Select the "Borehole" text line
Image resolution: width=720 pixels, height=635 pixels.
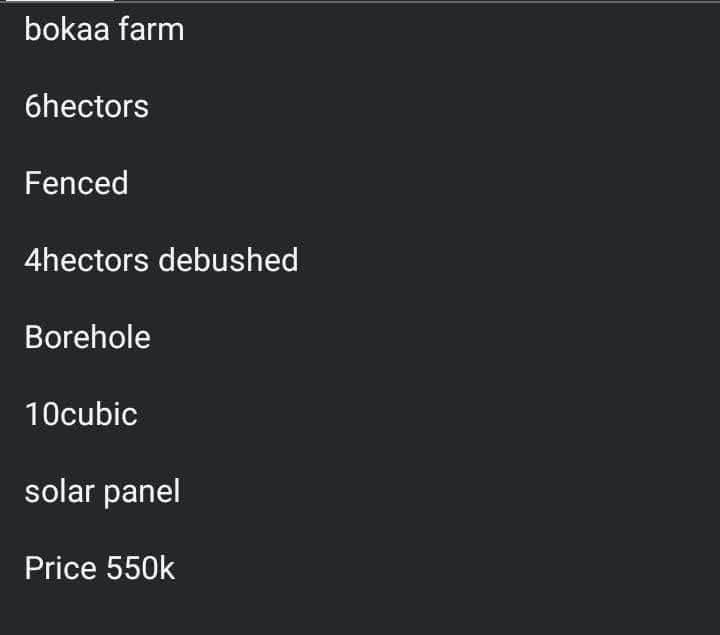pyautogui.click(x=87, y=337)
